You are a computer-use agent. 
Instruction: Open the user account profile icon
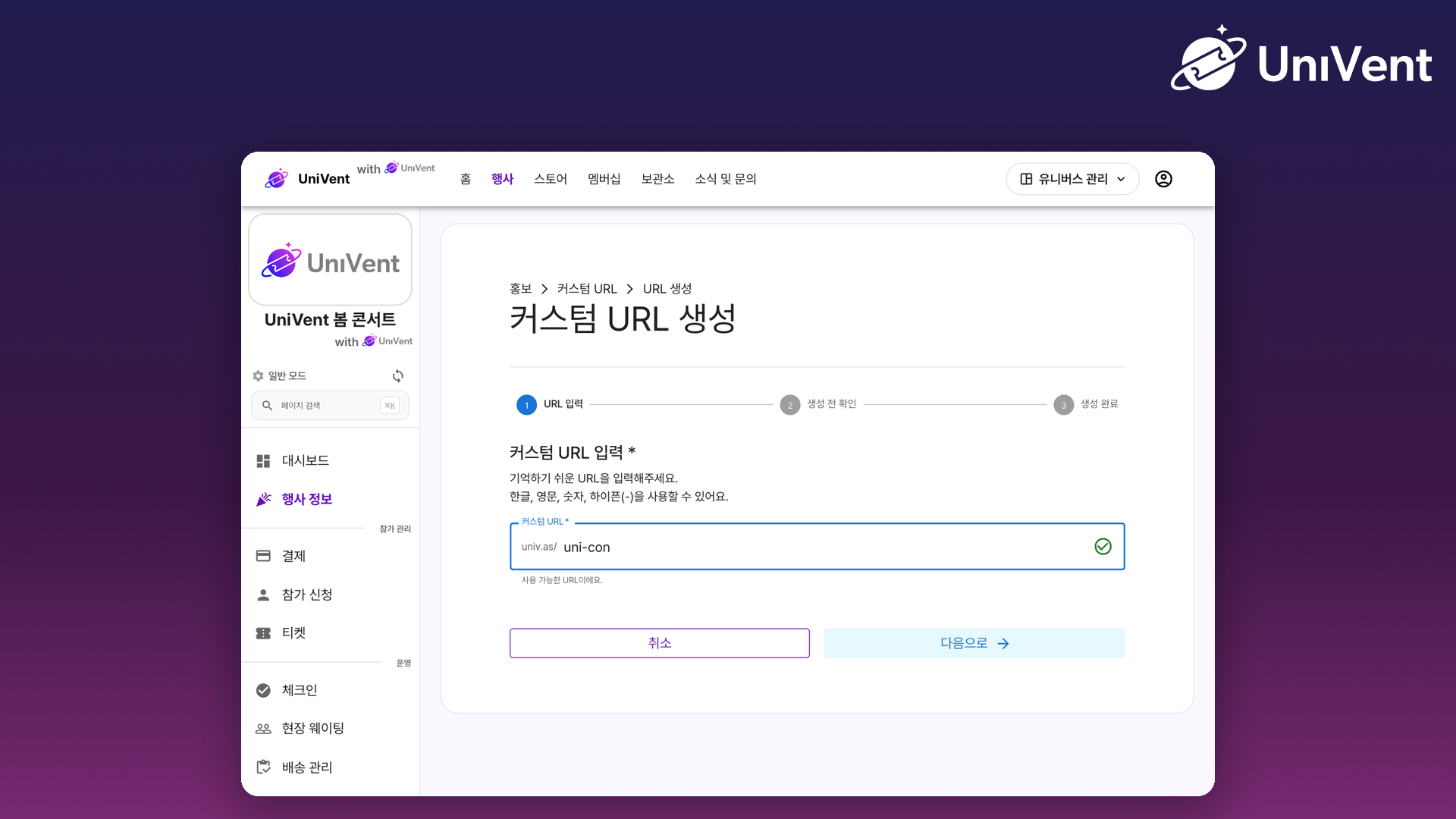point(1163,179)
